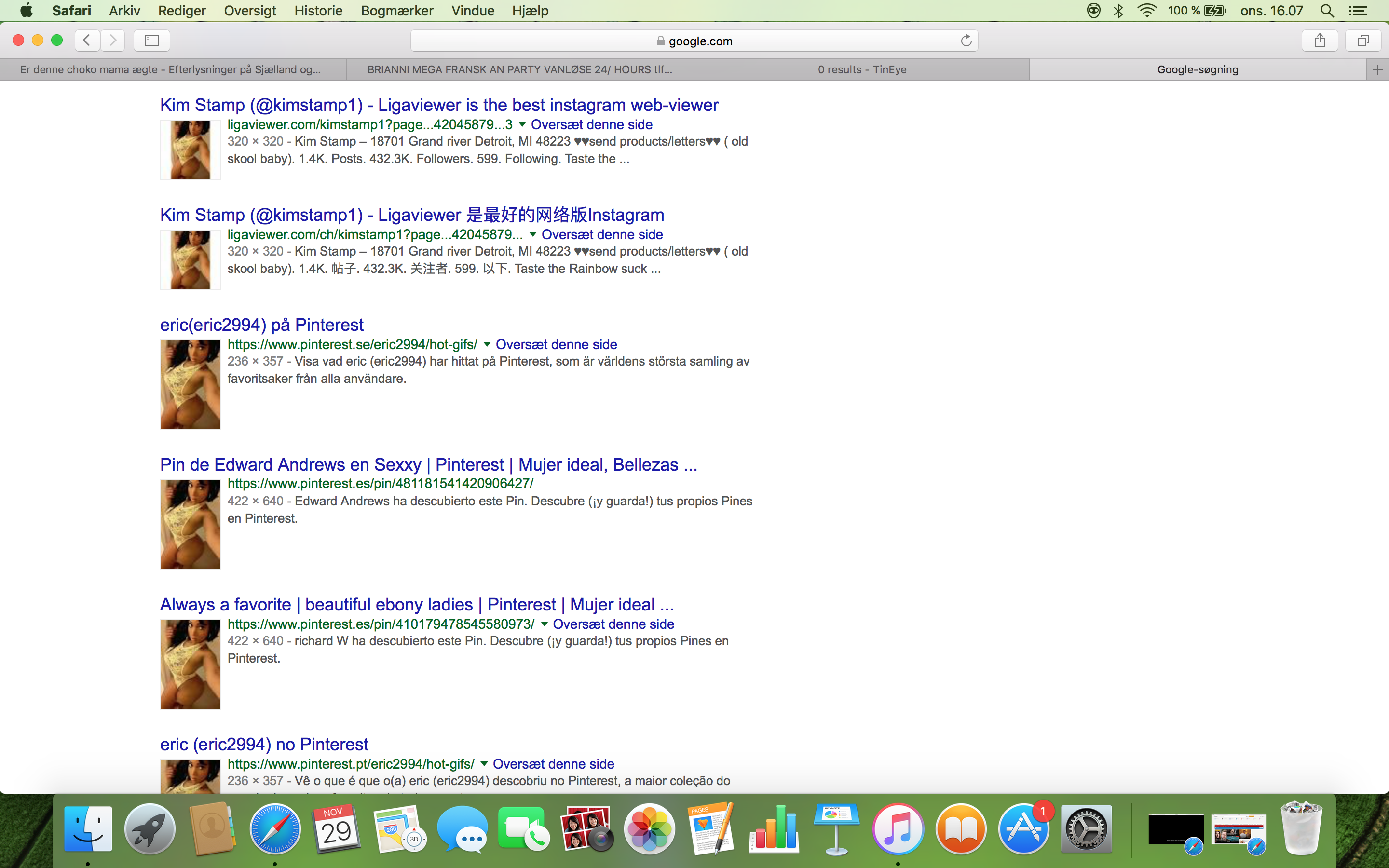Open the Pin de Edward Andrews result thumbnail
Viewport: 1389px width, 868px height.
click(x=190, y=525)
